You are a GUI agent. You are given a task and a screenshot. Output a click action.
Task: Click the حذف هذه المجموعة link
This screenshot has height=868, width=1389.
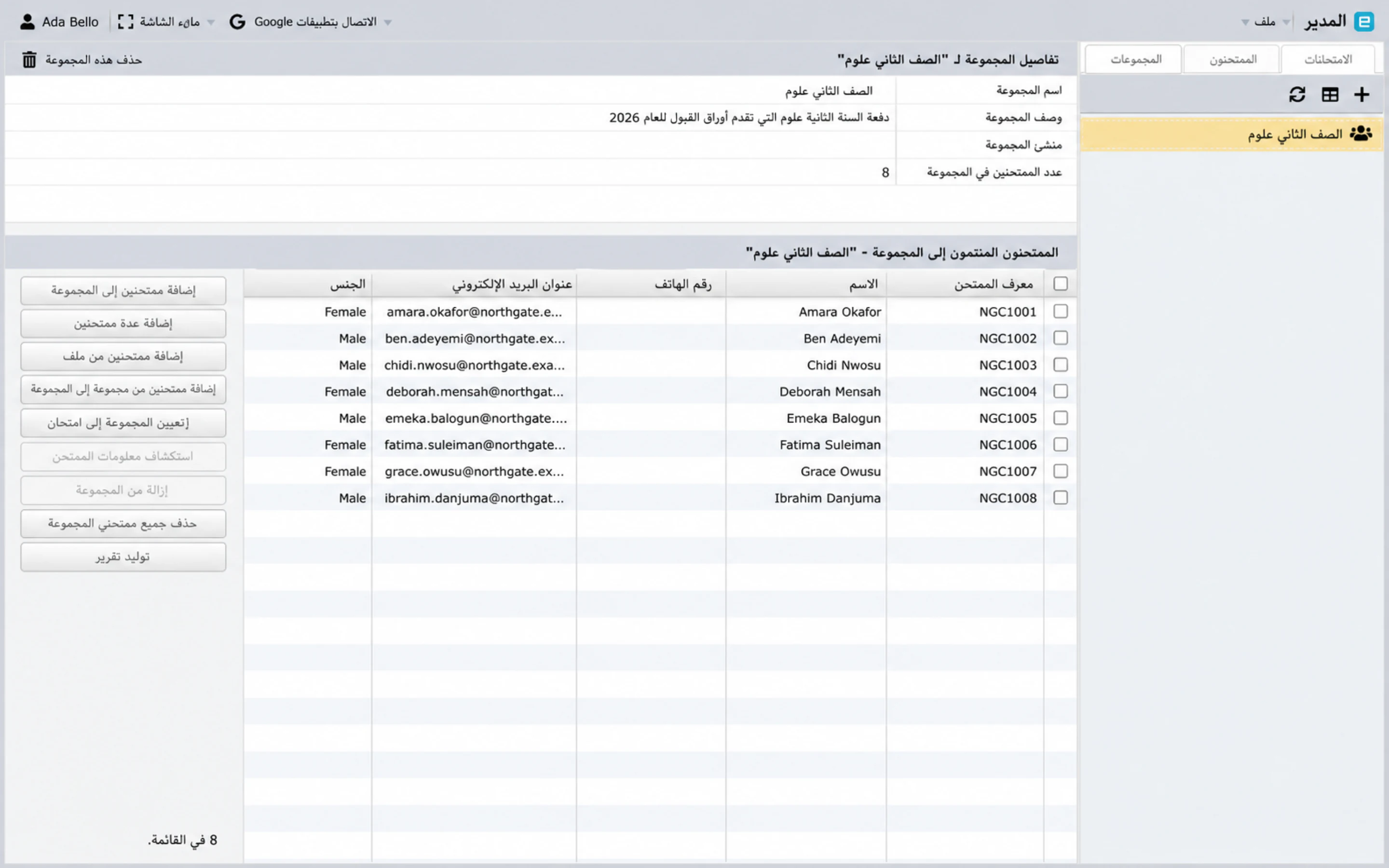(x=94, y=60)
